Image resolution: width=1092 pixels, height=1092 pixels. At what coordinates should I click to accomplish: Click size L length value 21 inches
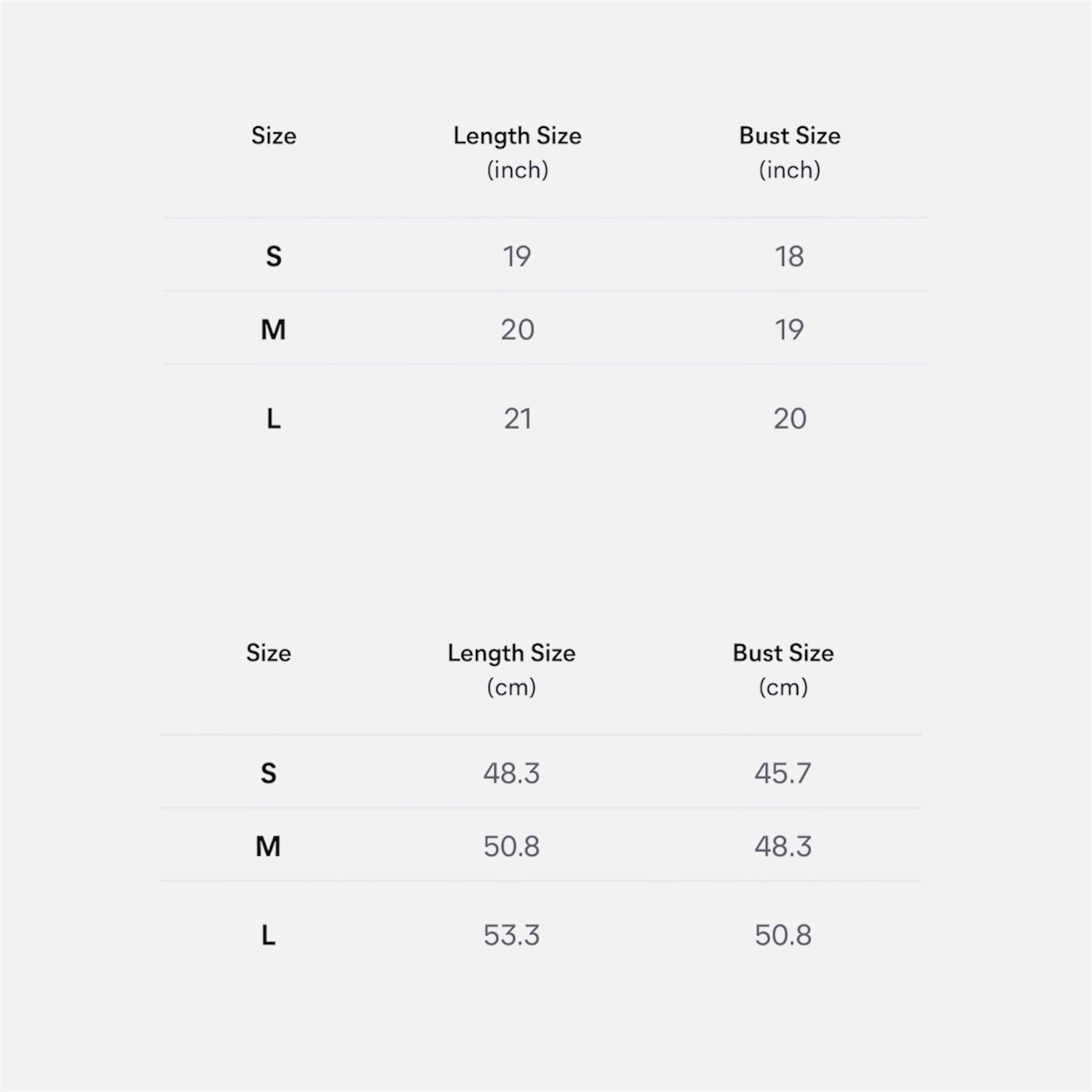[x=517, y=419]
